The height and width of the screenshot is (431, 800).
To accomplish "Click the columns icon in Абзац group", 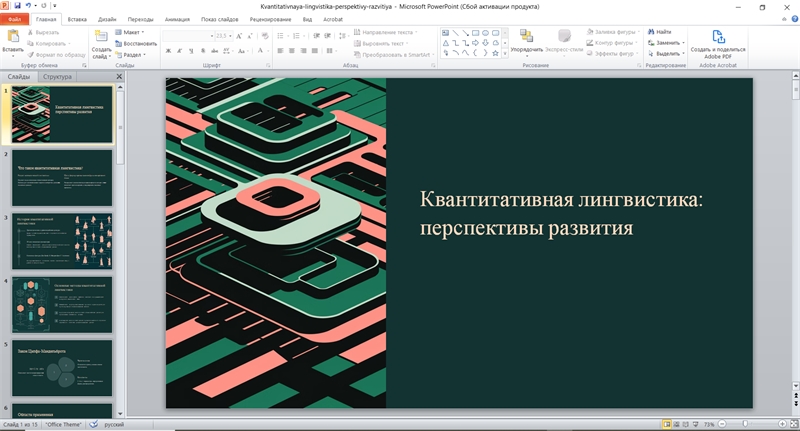I will 331,50.
